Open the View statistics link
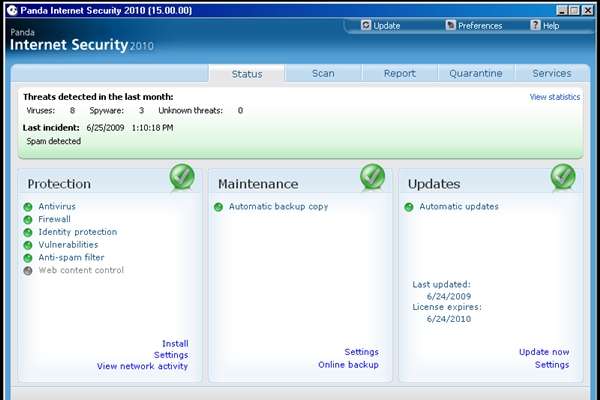Viewport: 600px width, 400px height. (x=554, y=97)
